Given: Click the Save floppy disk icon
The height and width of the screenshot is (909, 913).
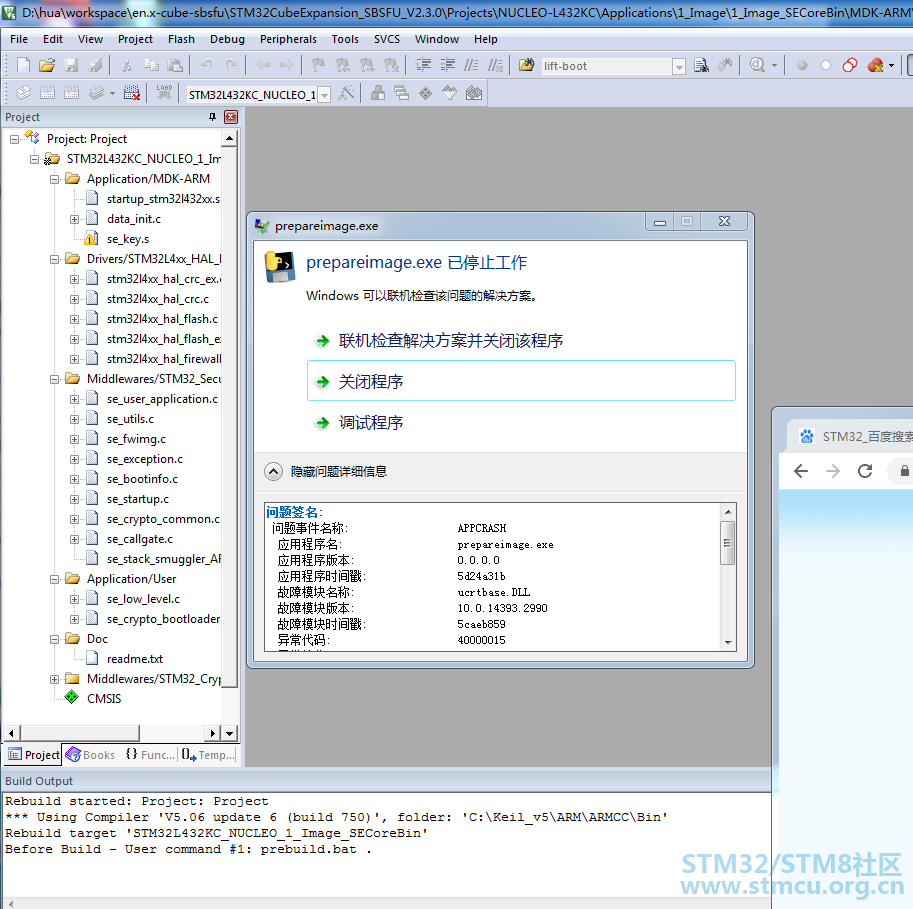Looking at the screenshot, I should pyautogui.click(x=71, y=65).
